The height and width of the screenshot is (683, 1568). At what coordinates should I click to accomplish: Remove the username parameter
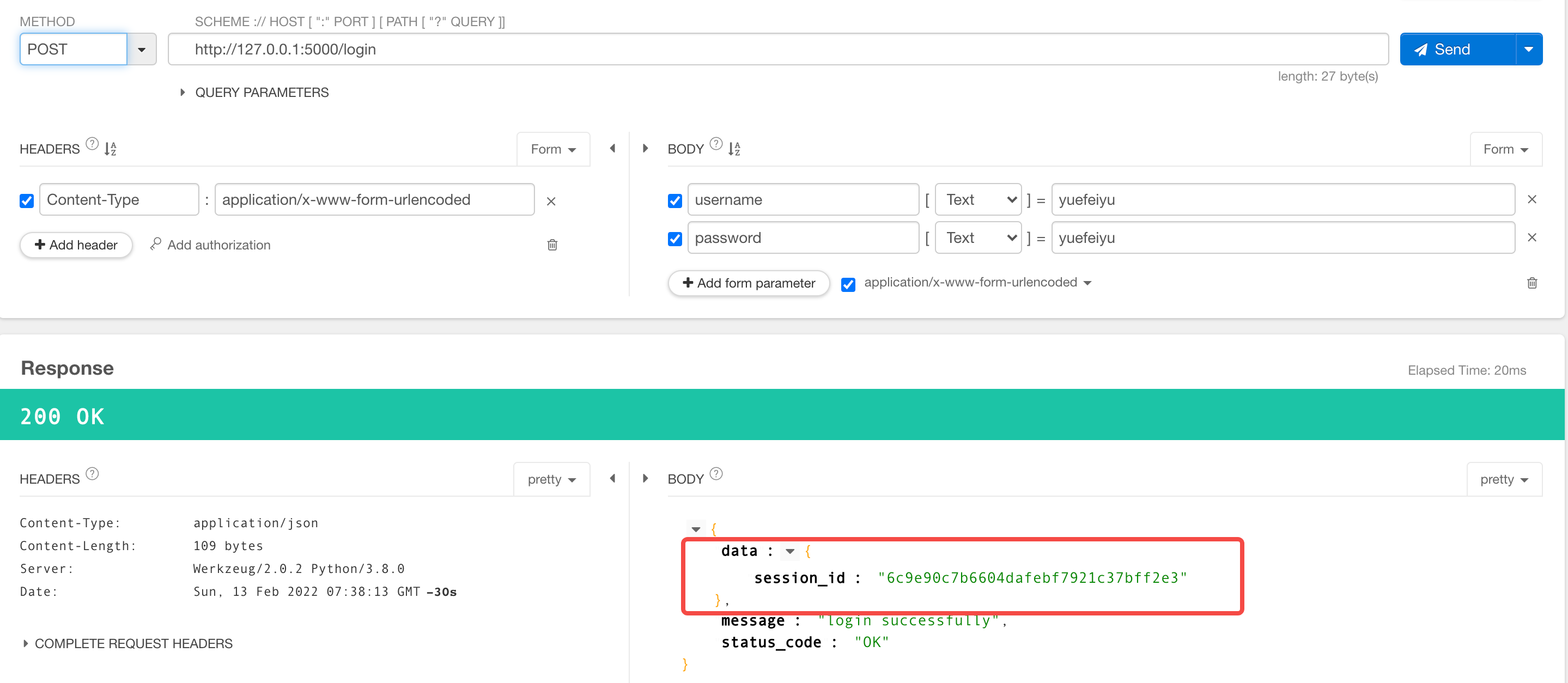(1532, 200)
